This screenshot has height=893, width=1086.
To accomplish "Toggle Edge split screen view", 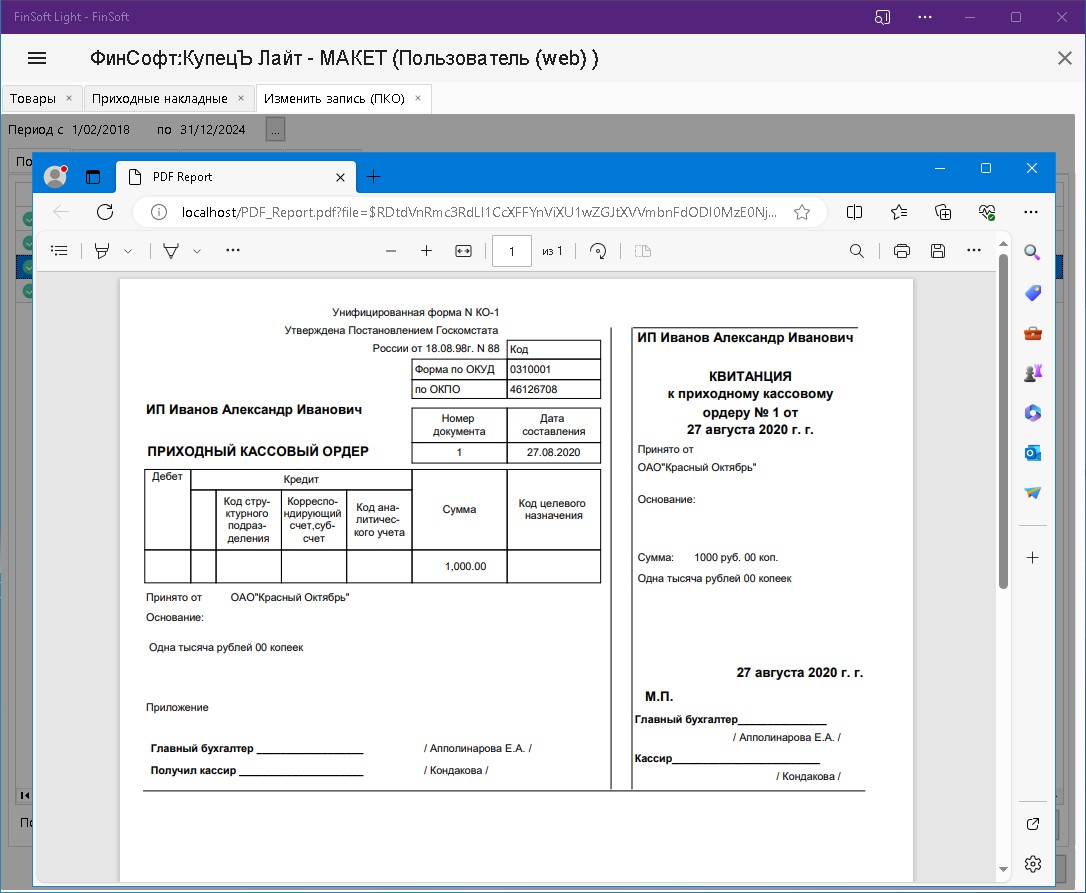I will pos(855,212).
